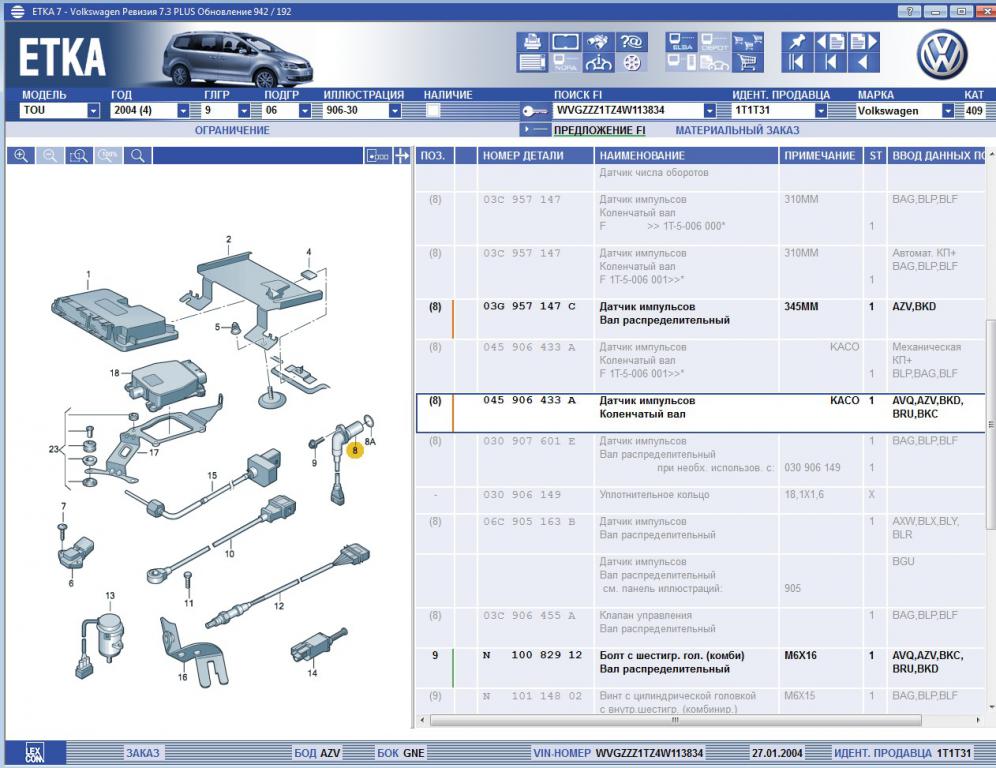Click the car with document icon

coord(714,63)
